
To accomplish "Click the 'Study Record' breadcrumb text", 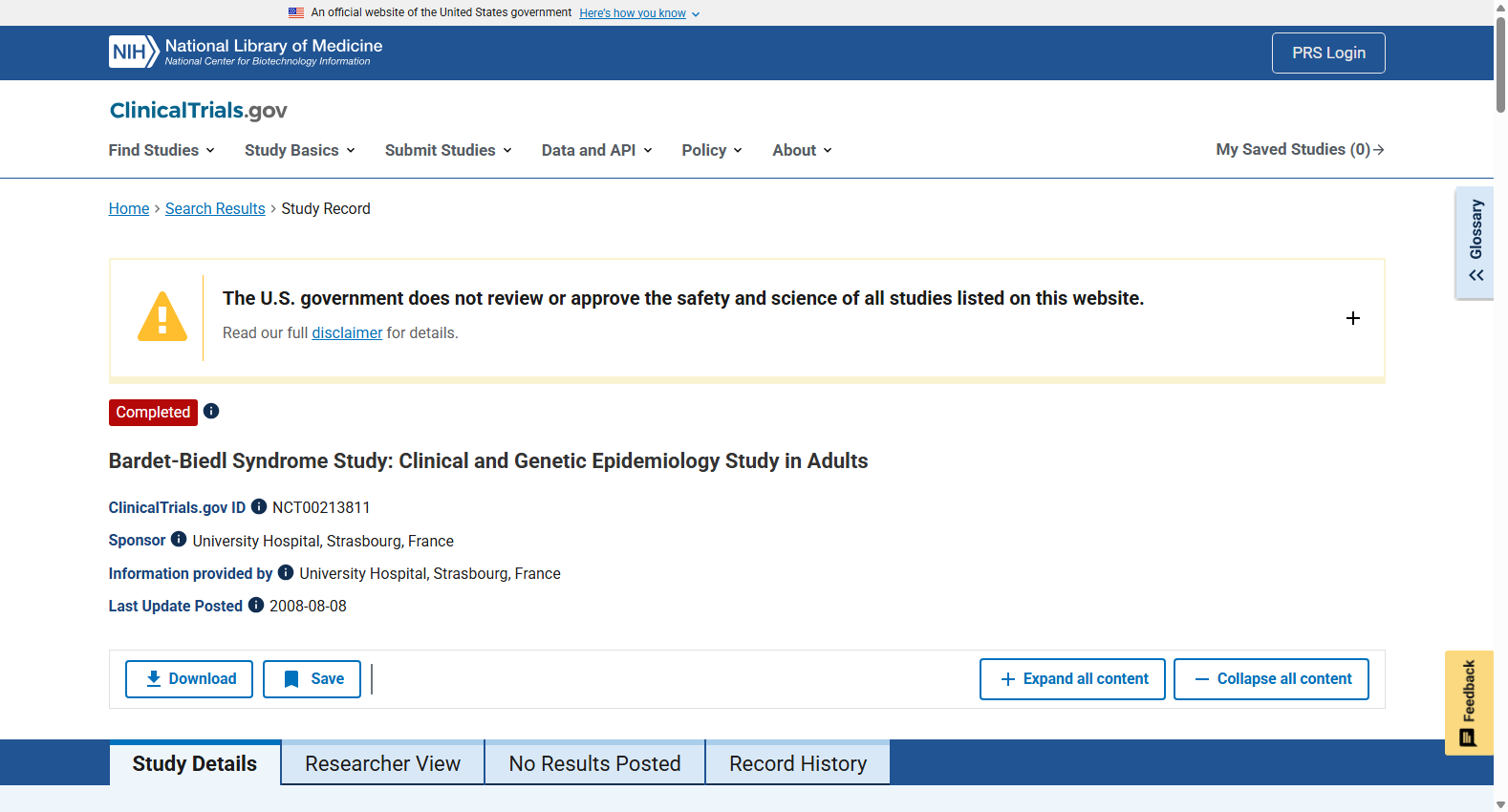I will (326, 208).
